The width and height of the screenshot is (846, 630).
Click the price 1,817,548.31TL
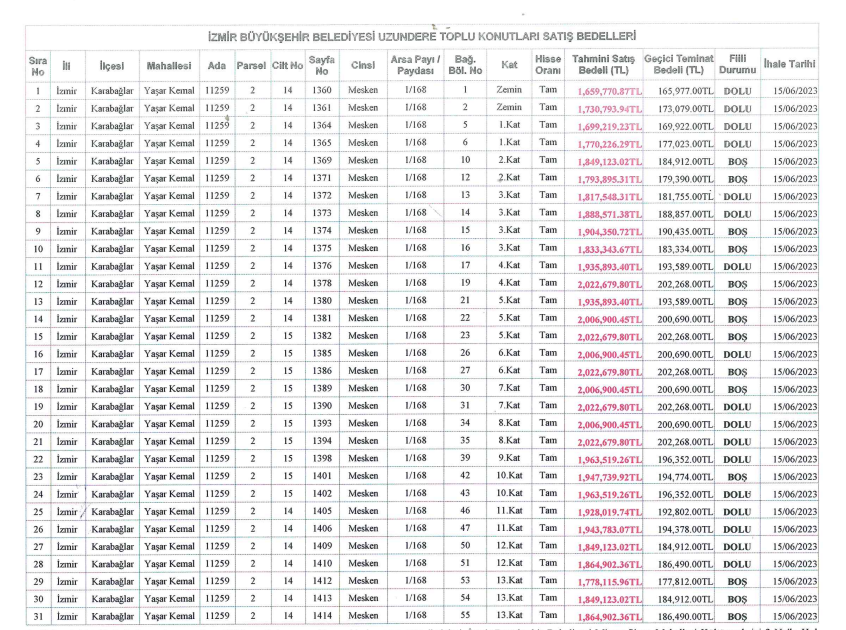610,197
